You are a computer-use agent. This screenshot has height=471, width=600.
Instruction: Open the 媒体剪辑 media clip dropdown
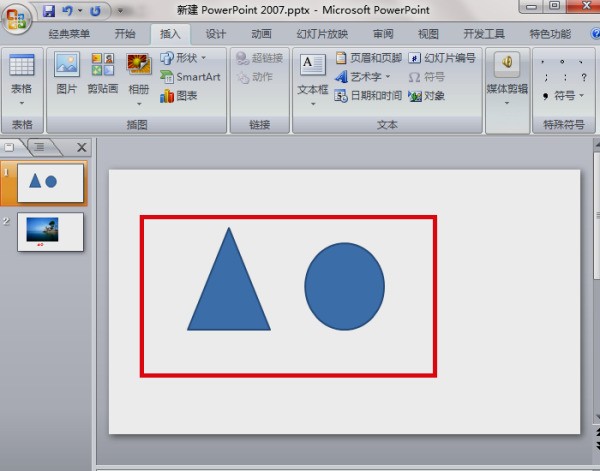coord(509,90)
